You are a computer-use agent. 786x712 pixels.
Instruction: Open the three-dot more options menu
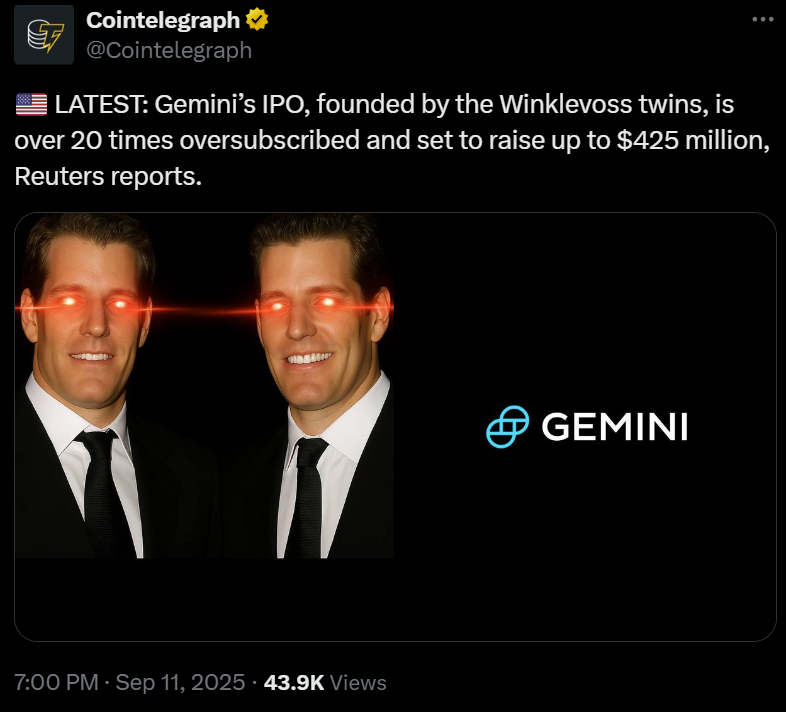pyautogui.click(x=763, y=19)
